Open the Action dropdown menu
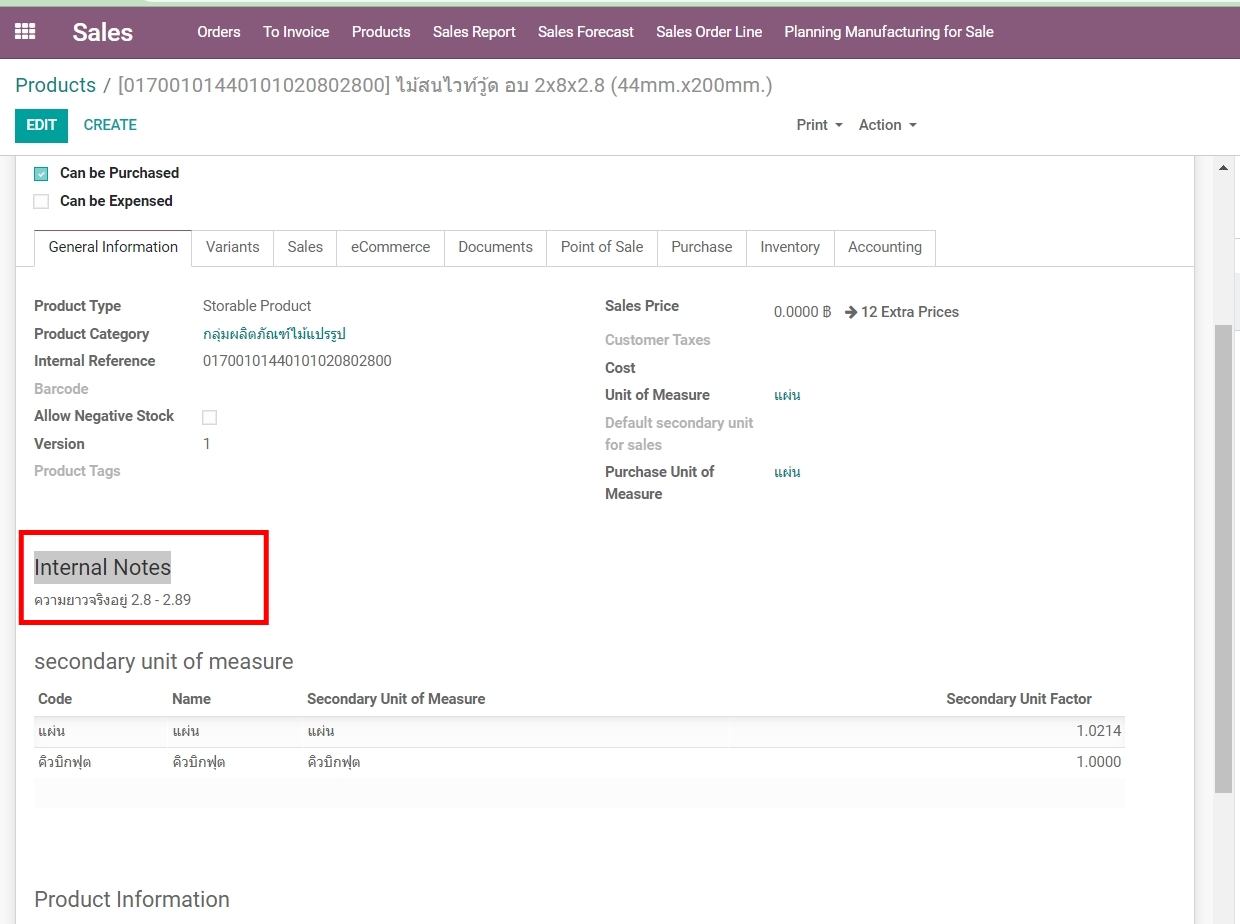The height and width of the screenshot is (924, 1240). coord(887,125)
